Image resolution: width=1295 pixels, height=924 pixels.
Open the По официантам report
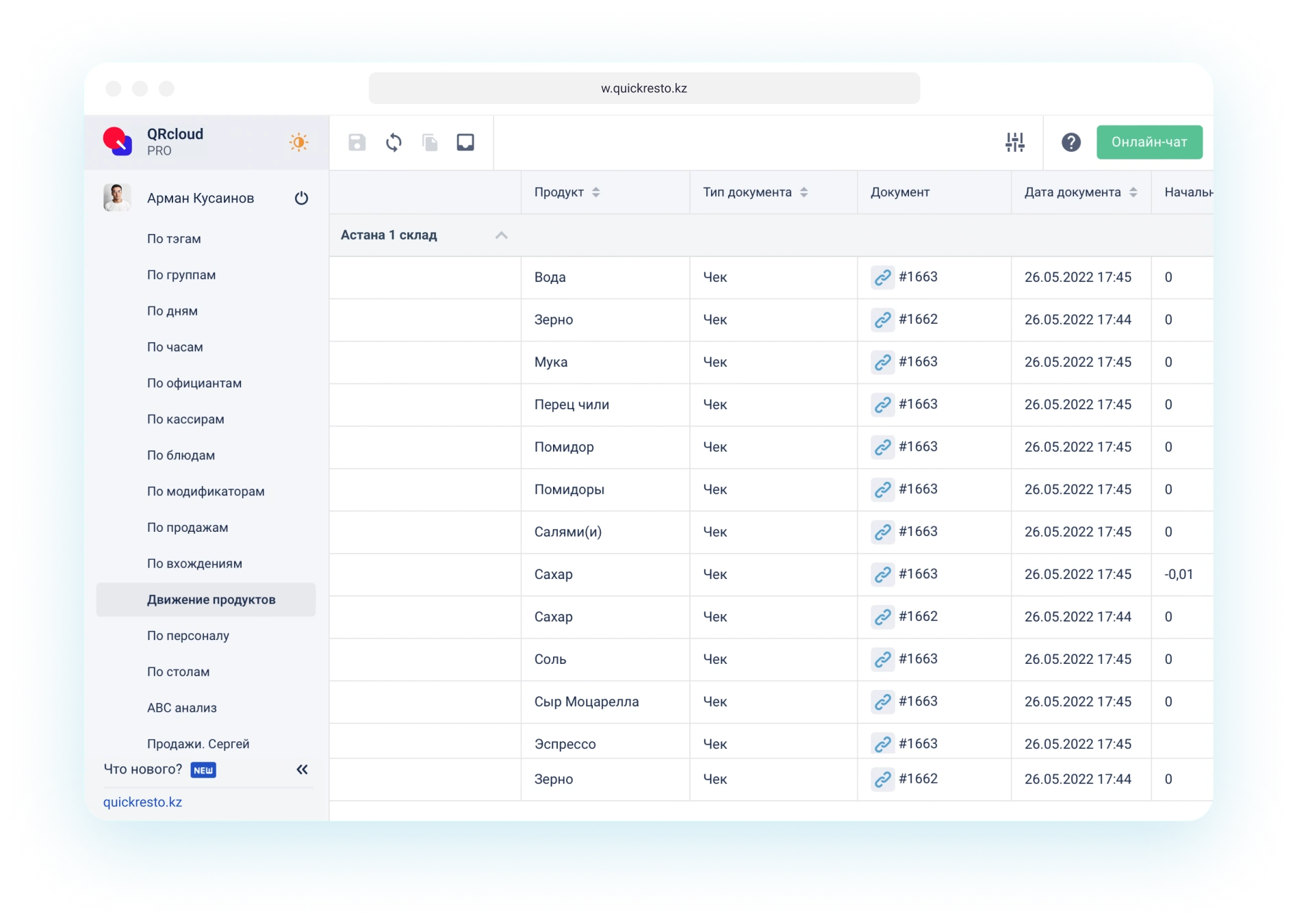point(194,383)
